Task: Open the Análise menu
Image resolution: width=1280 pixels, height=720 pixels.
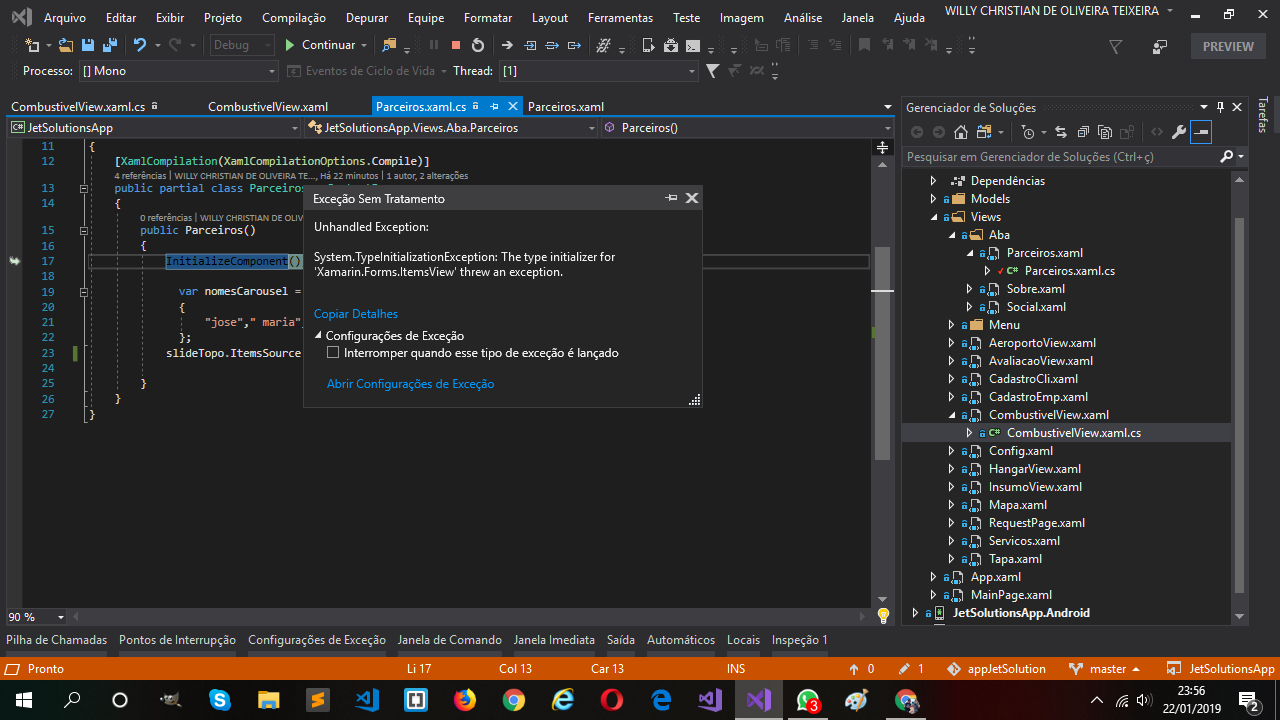Action: (803, 18)
